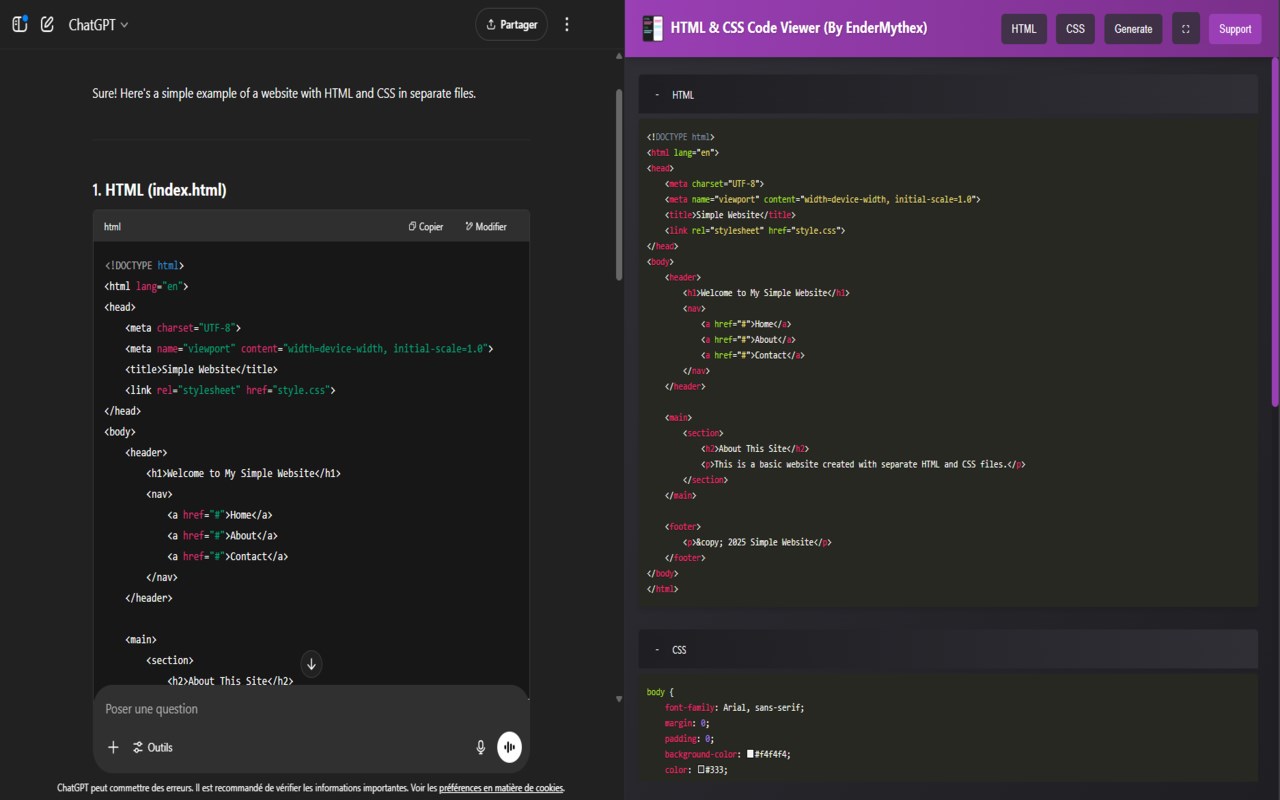The height and width of the screenshot is (800, 1280).
Task: Click the 'html' language label in code block
Action: click(112, 227)
